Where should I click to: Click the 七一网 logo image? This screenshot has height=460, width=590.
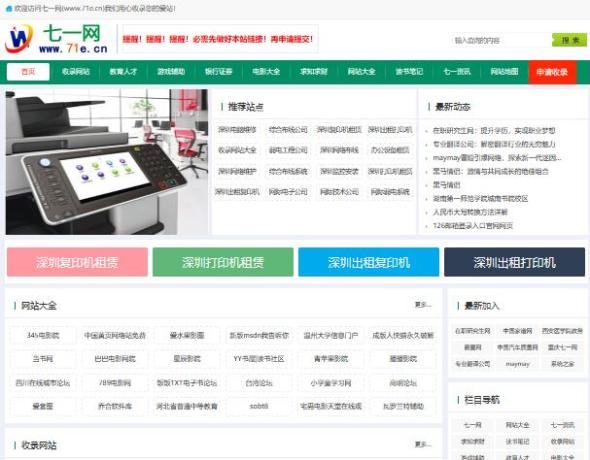click(x=56, y=39)
